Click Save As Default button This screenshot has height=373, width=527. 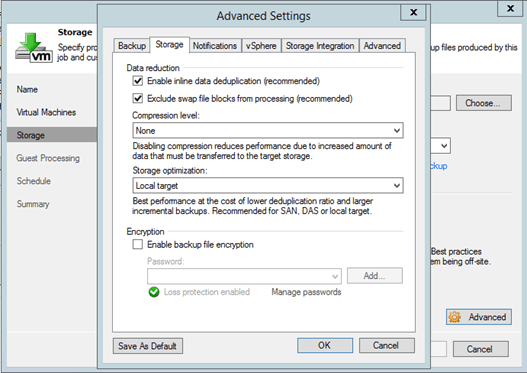148,346
